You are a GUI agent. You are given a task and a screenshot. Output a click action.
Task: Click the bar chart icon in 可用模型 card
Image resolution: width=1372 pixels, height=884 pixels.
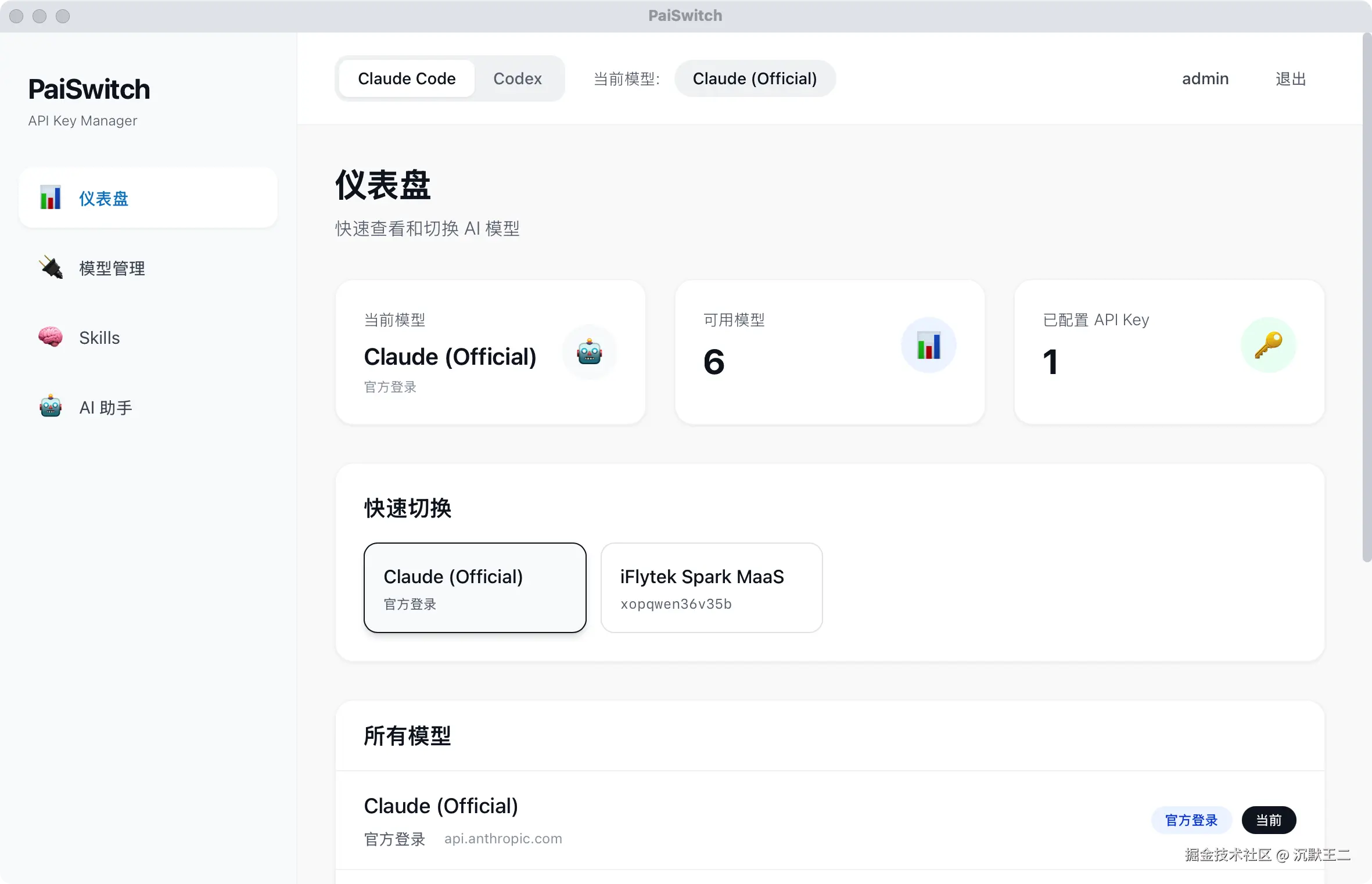(x=928, y=345)
